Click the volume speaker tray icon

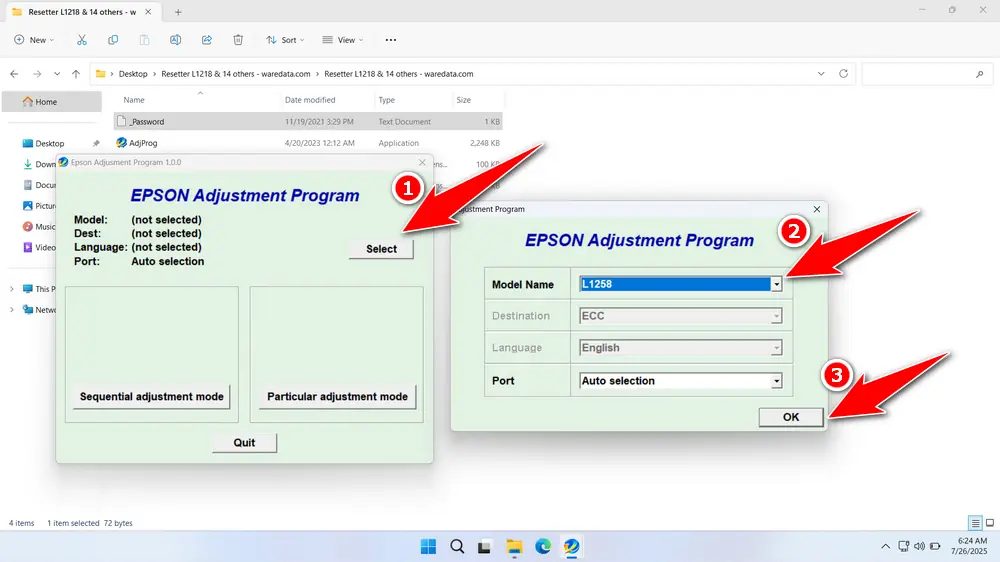pyautogui.click(x=919, y=547)
